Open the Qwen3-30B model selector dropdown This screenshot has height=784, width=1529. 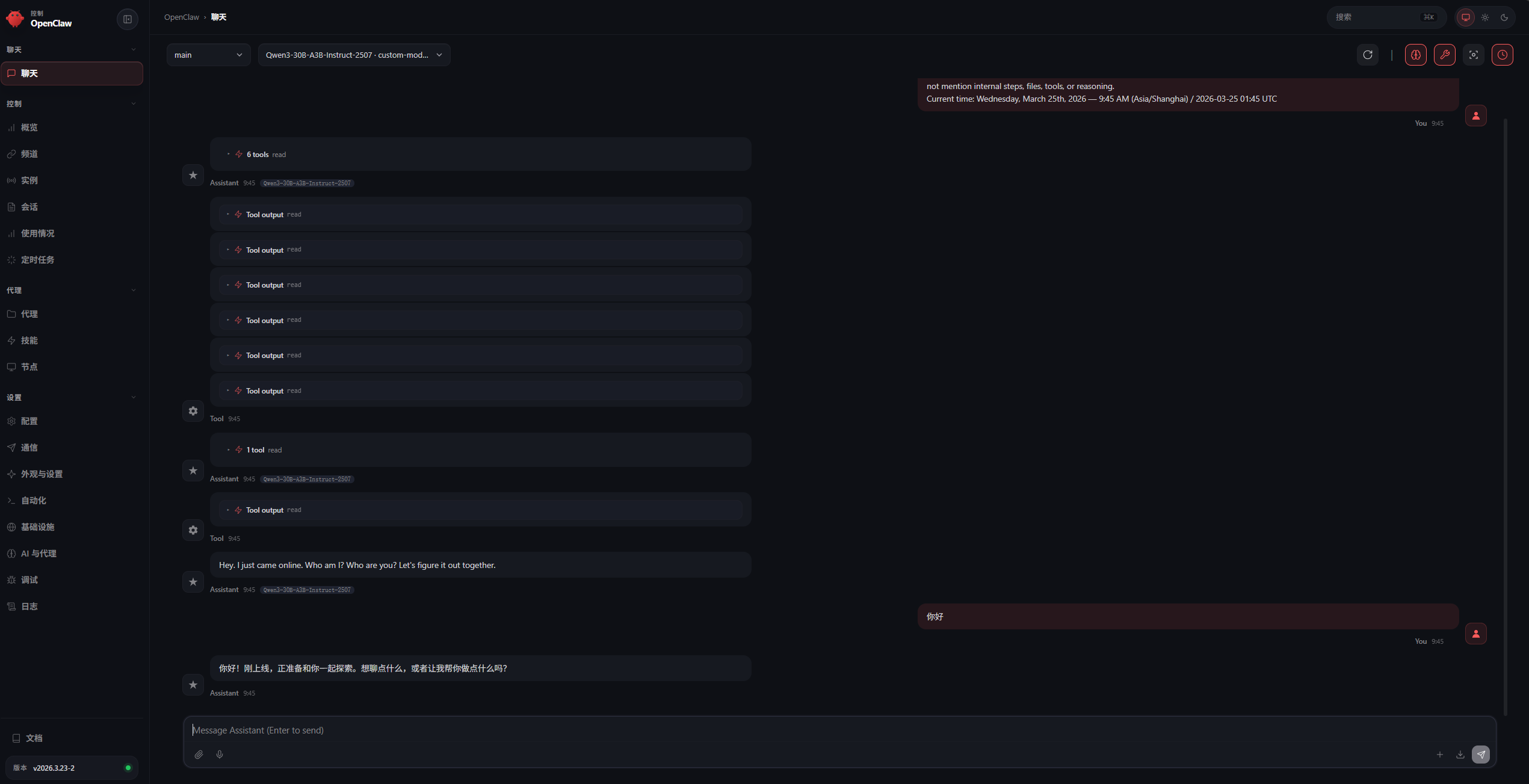(354, 55)
